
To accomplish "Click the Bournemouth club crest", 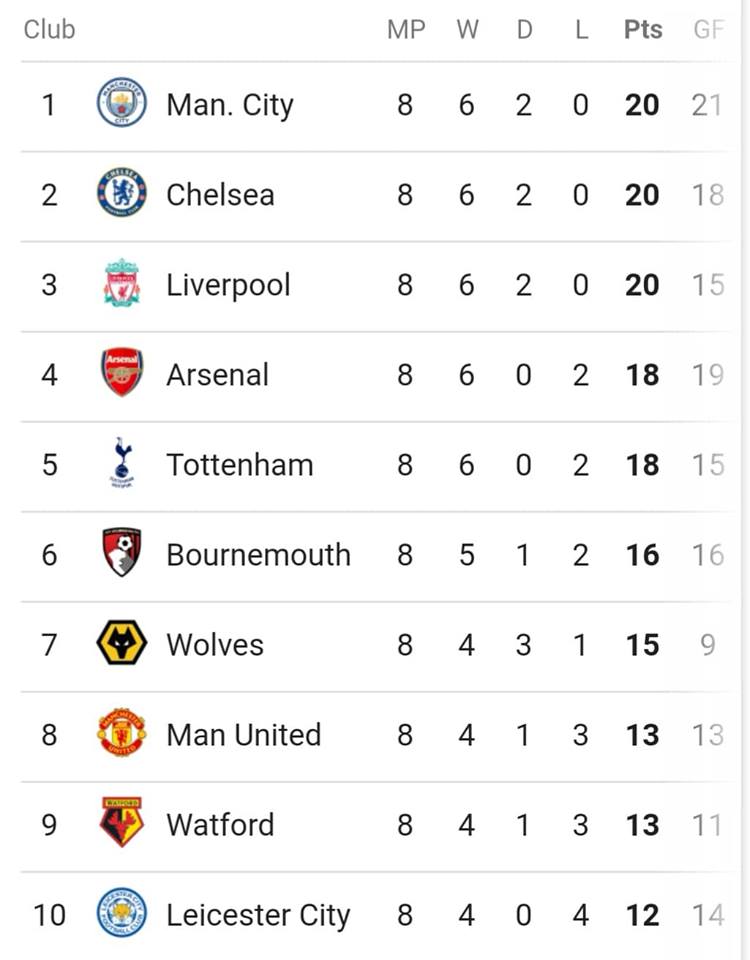I will 122,552.
